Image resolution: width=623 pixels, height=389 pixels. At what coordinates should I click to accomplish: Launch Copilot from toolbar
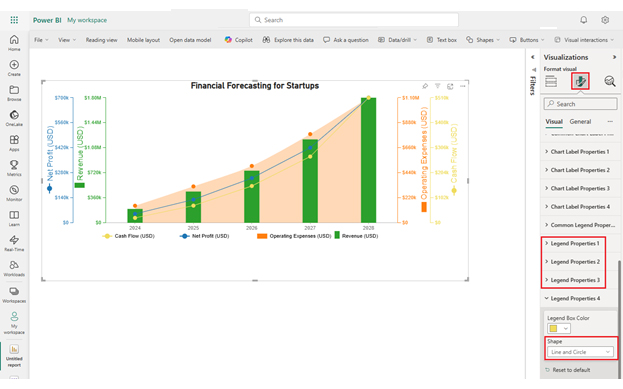238,40
